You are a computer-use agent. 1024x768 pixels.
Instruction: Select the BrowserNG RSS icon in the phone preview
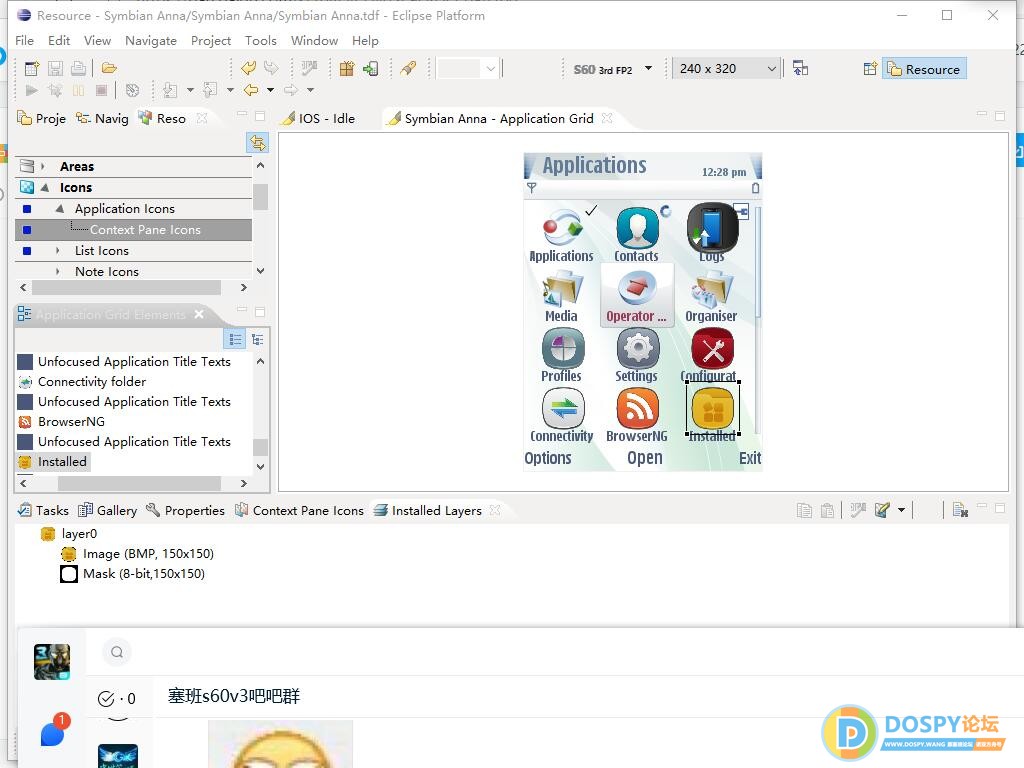(637, 408)
